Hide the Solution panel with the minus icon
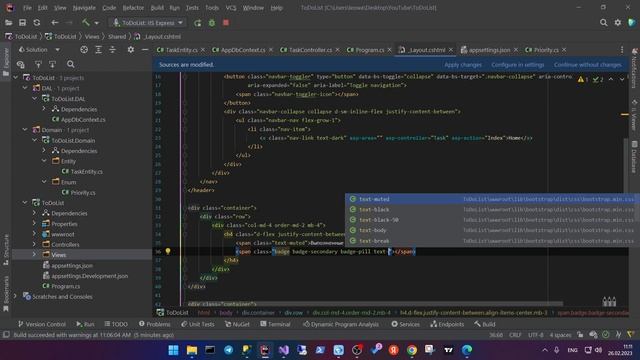Image resolution: width=640 pixels, height=360 pixels. [145, 50]
